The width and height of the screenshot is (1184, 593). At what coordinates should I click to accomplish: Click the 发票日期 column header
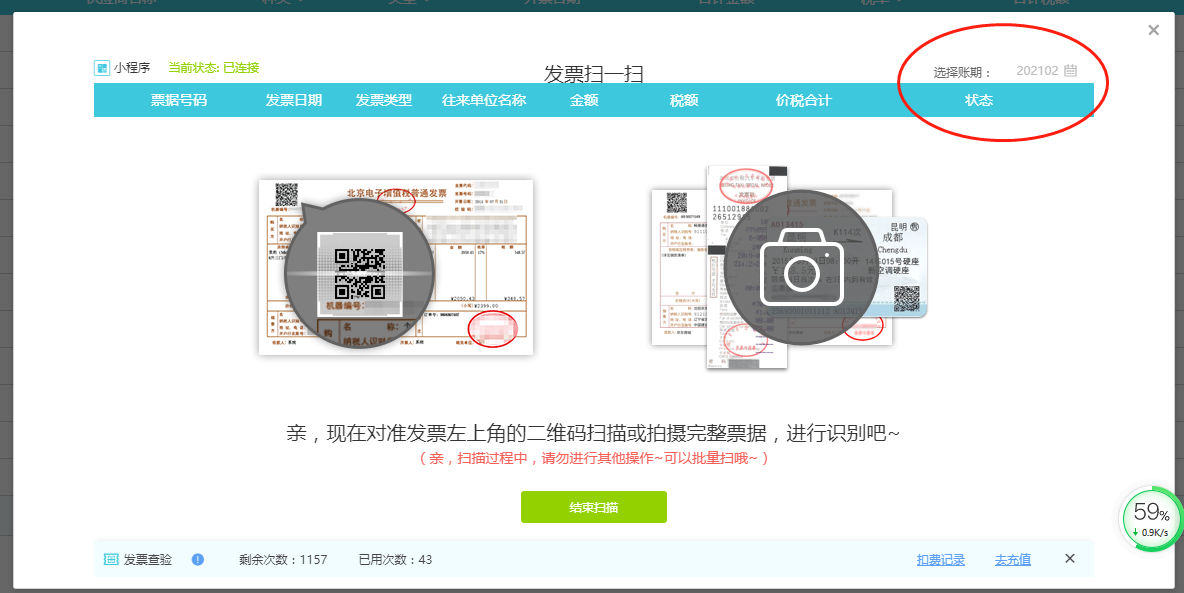coord(294,100)
